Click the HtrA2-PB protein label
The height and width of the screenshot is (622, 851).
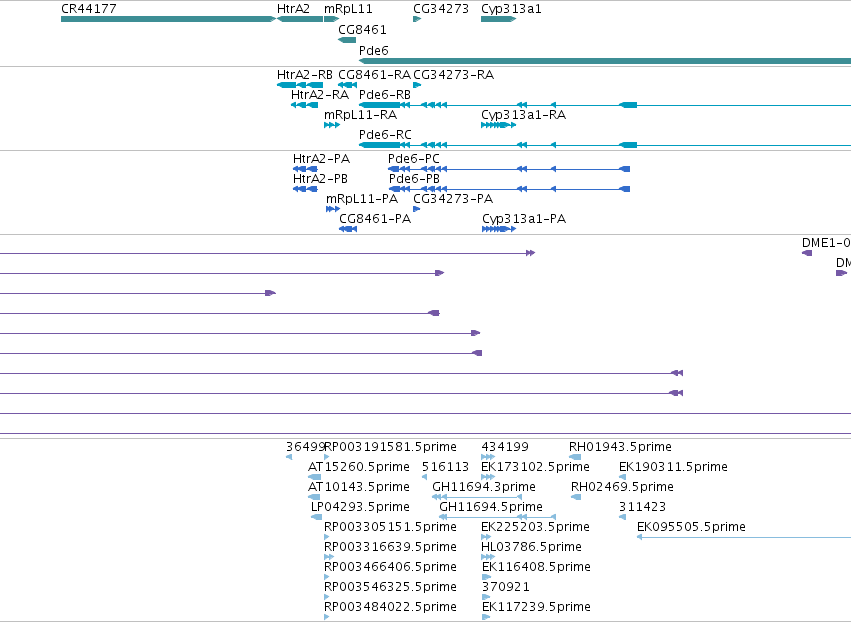tap(320, 179)
